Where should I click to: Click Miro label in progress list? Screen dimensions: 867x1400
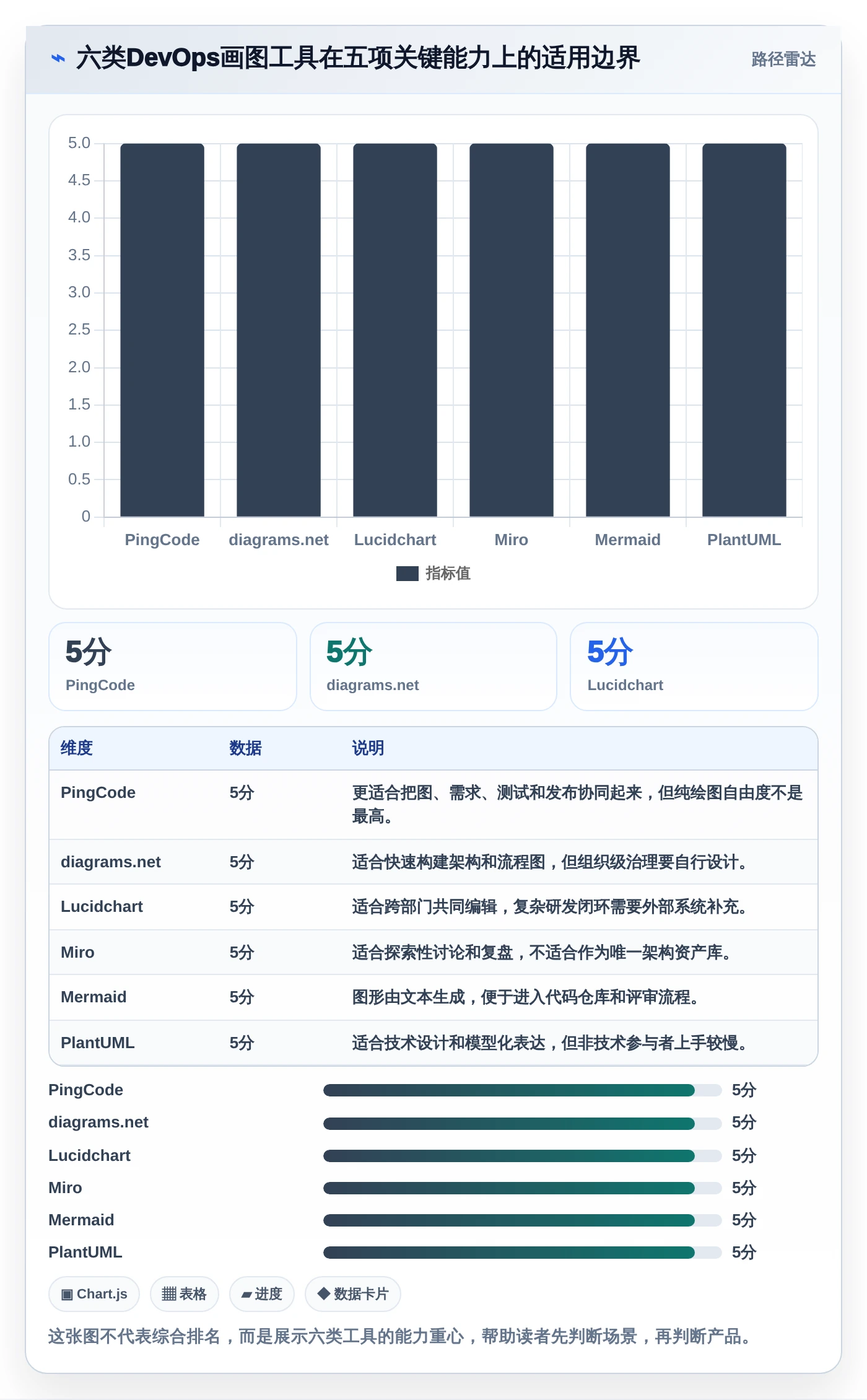click(x=65, y=1188)
